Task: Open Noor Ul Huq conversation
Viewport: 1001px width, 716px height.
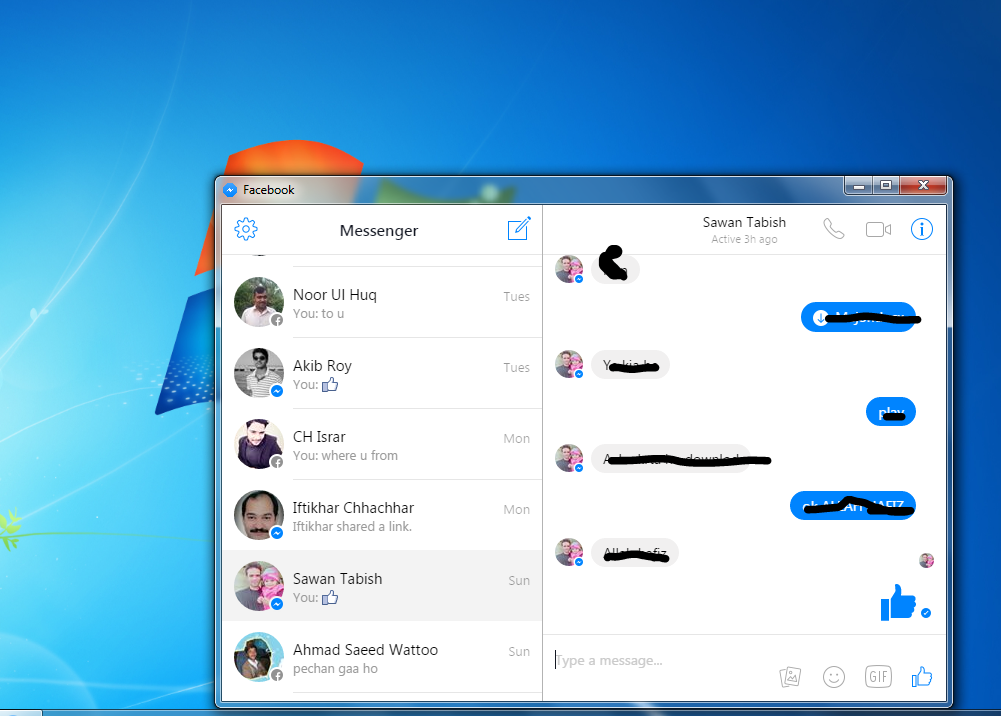Action: (x=382, y=302)
